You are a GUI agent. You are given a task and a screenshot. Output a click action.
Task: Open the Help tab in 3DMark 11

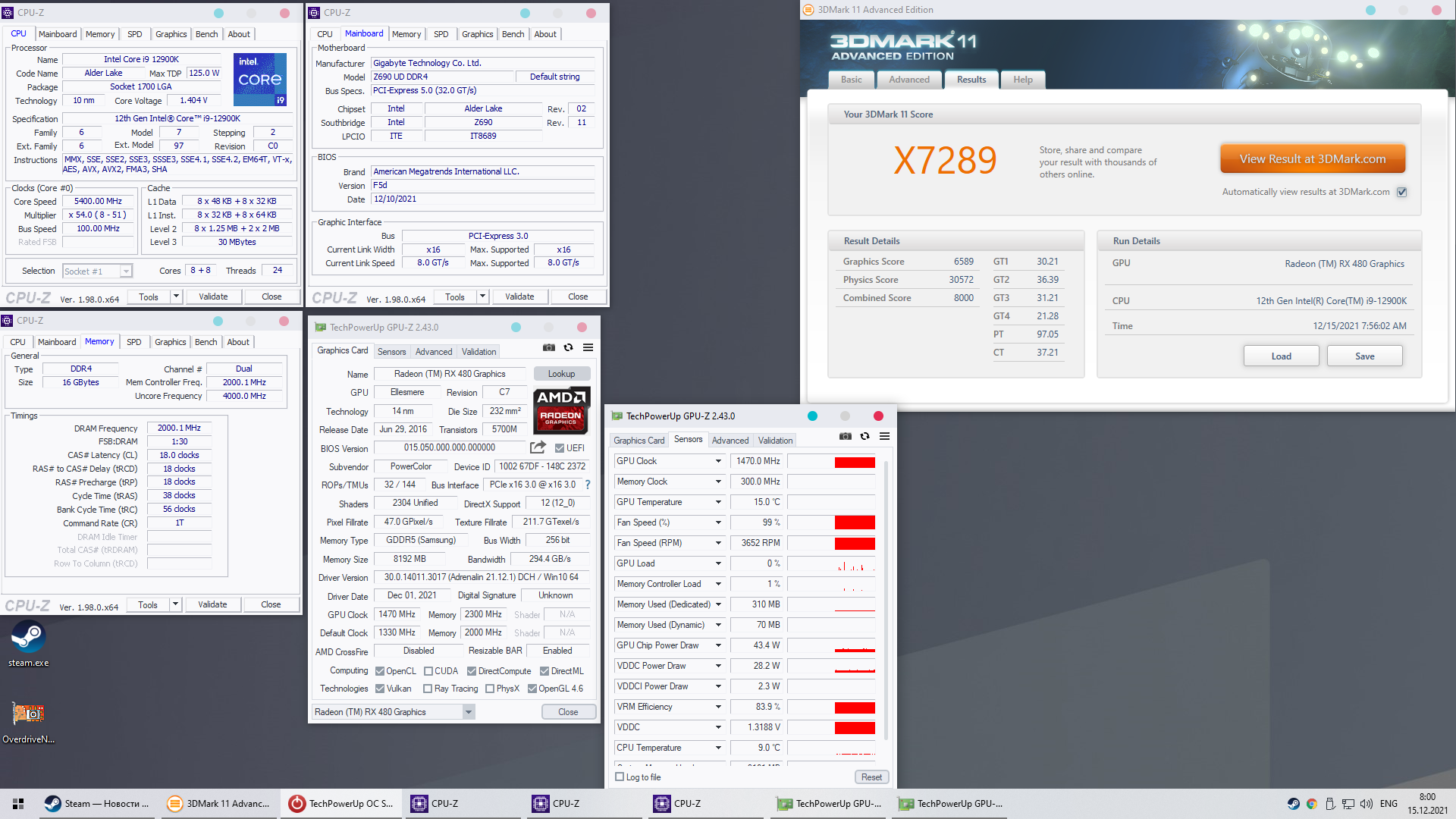pos(1023,80)
